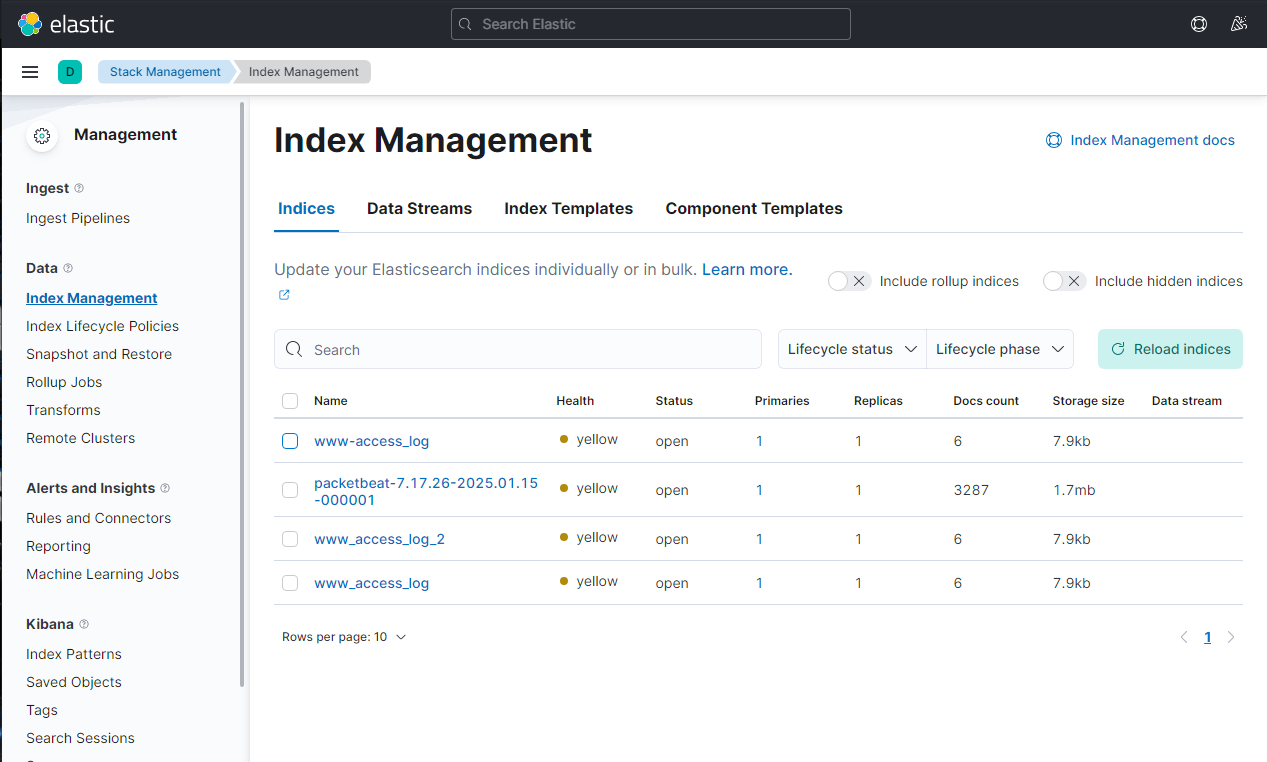Viewport: 1267px width, 762px height.
Task: Open Rollup Jobs page
Action: click(x=64, y=382)
